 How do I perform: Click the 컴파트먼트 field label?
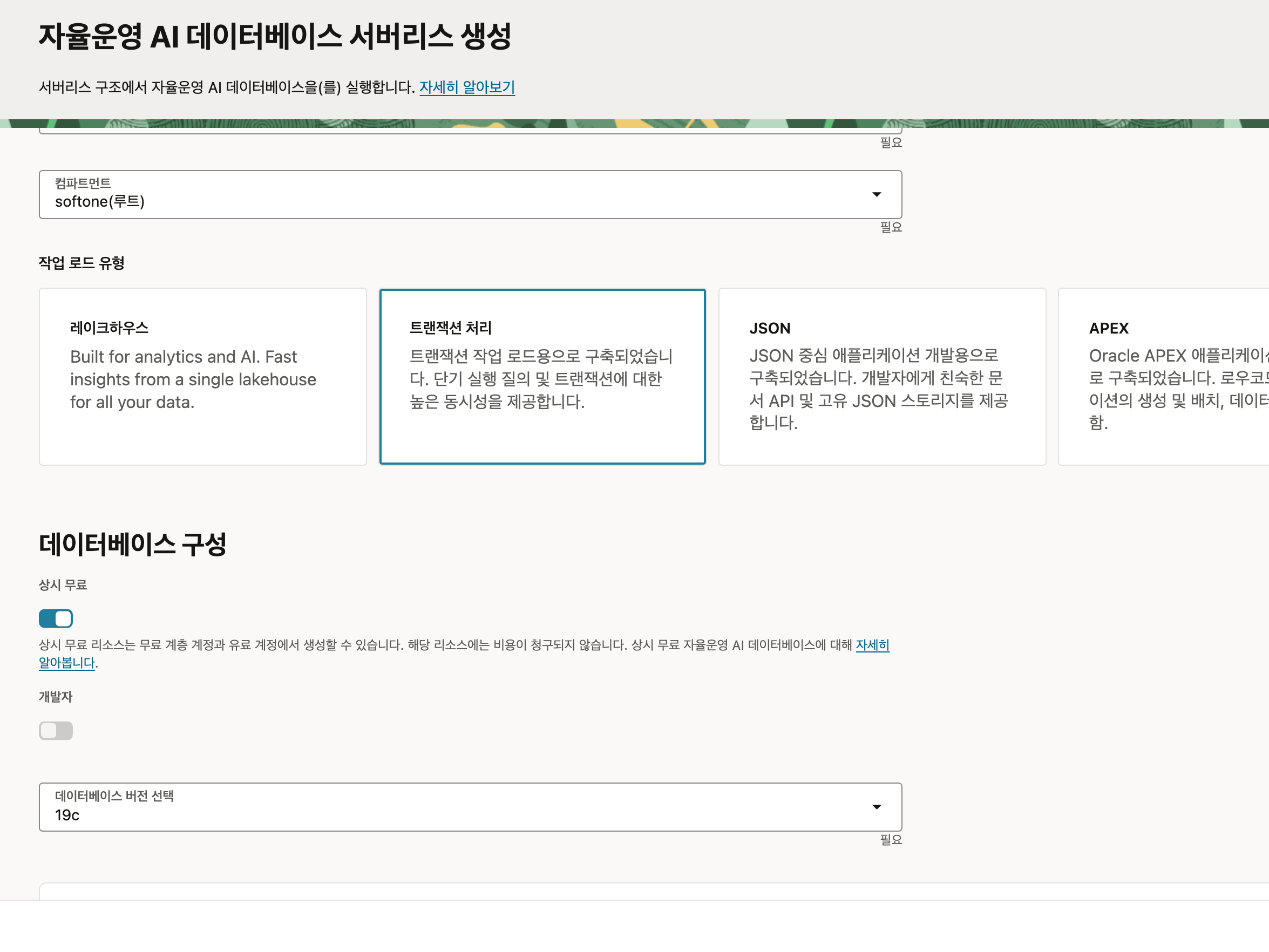pyautogui.click(x=83, y=183)
